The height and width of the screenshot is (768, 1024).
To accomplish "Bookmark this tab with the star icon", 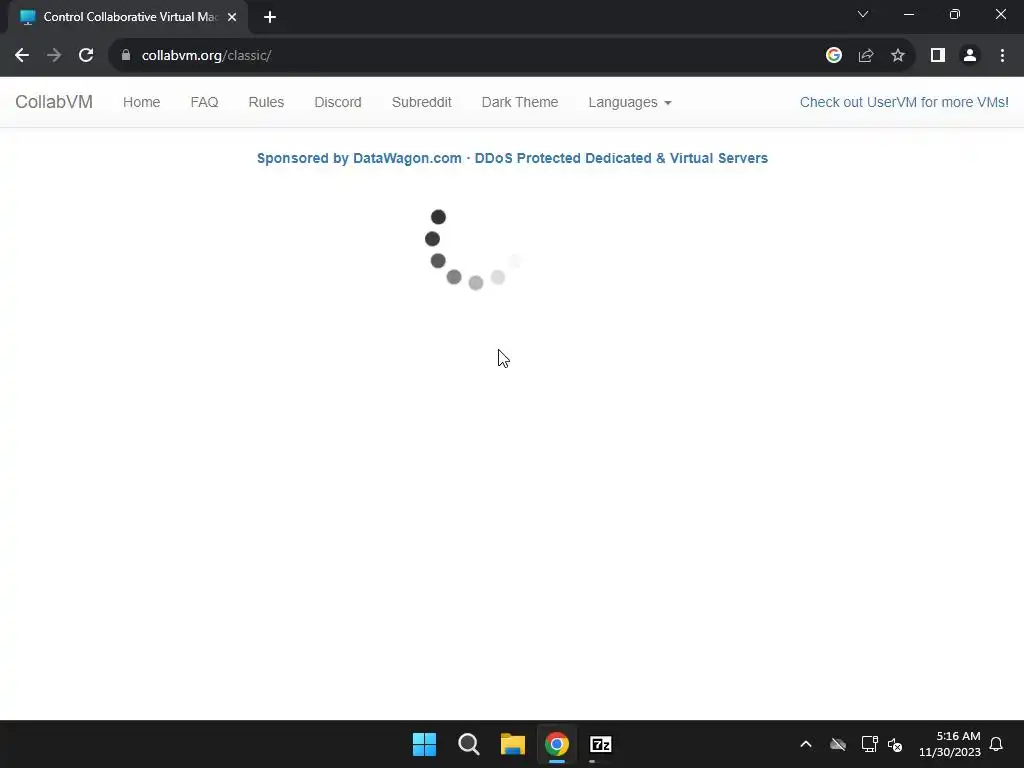I will [x=898, y=56].
